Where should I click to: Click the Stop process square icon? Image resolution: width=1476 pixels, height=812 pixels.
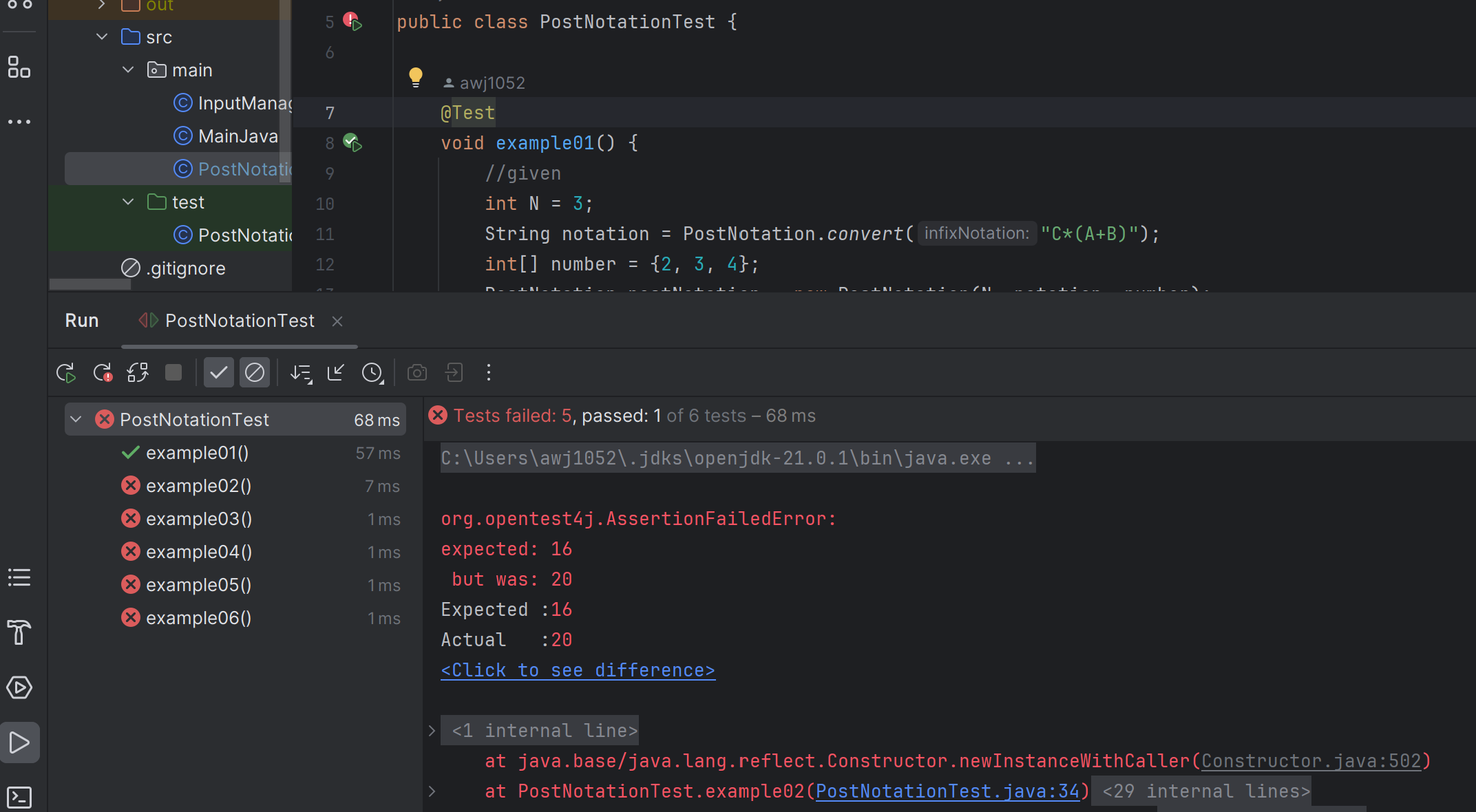tap(173, 372)
